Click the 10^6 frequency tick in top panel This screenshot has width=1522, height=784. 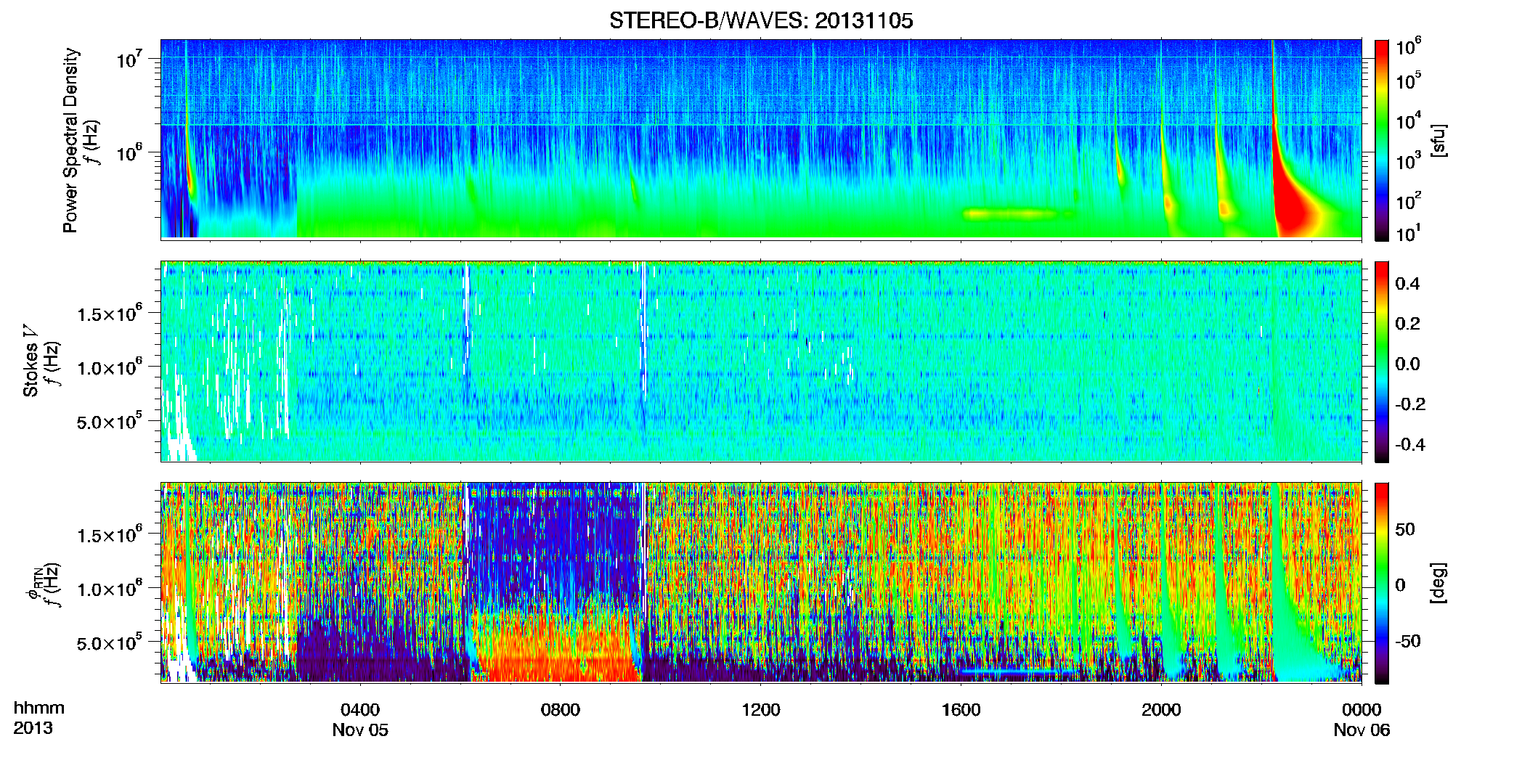coord(130,152)
